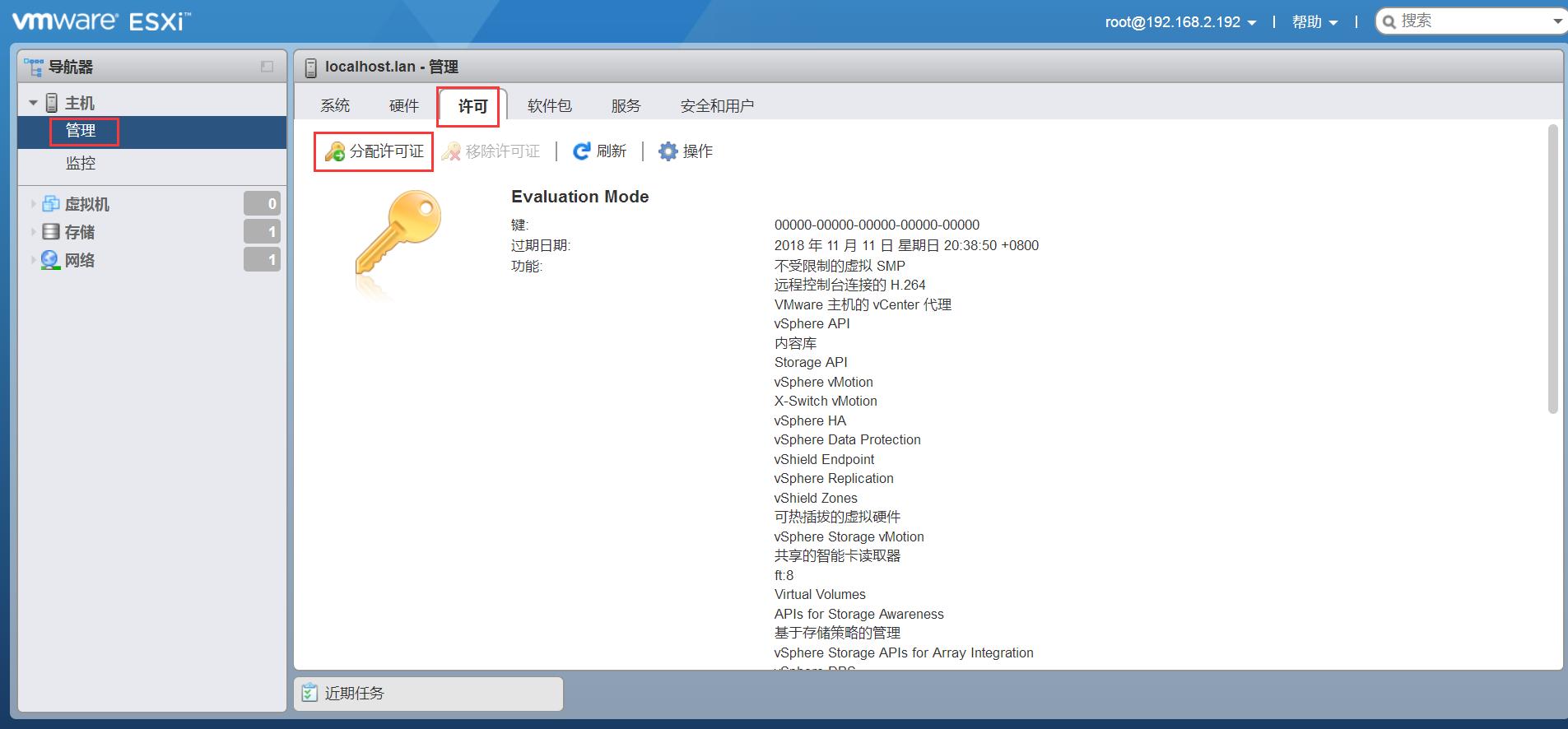Image resolution: width=1568 pixels, height=729 pixels.
Task: Click the actions gear icon
Action: (x=668, y=151)
